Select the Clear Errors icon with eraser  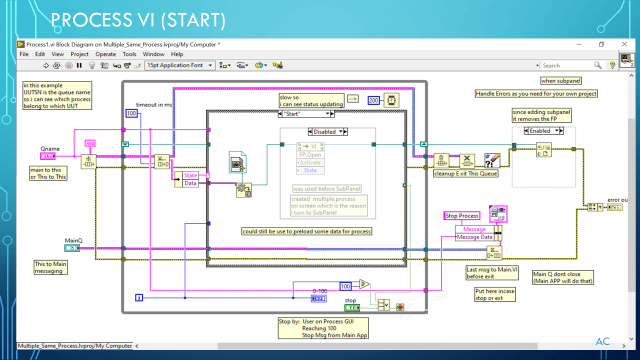pos(492,161)
